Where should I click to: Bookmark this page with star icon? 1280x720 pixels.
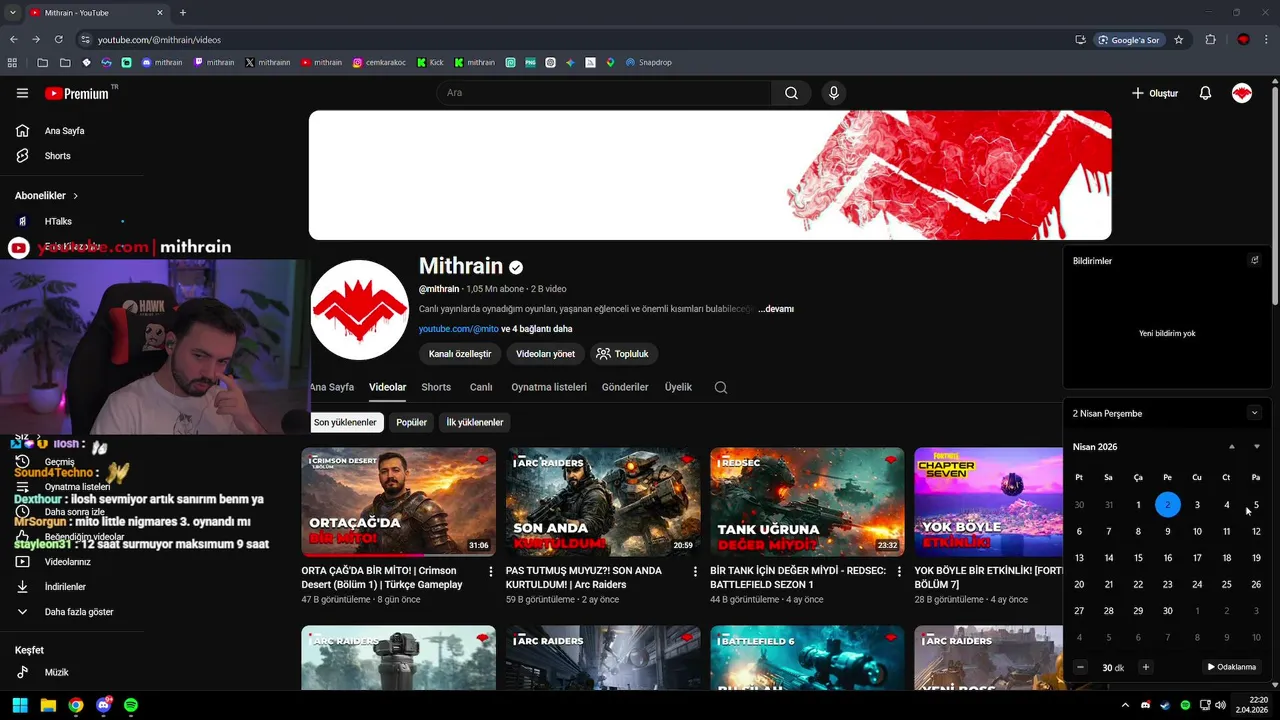[x=1179, y=40]
